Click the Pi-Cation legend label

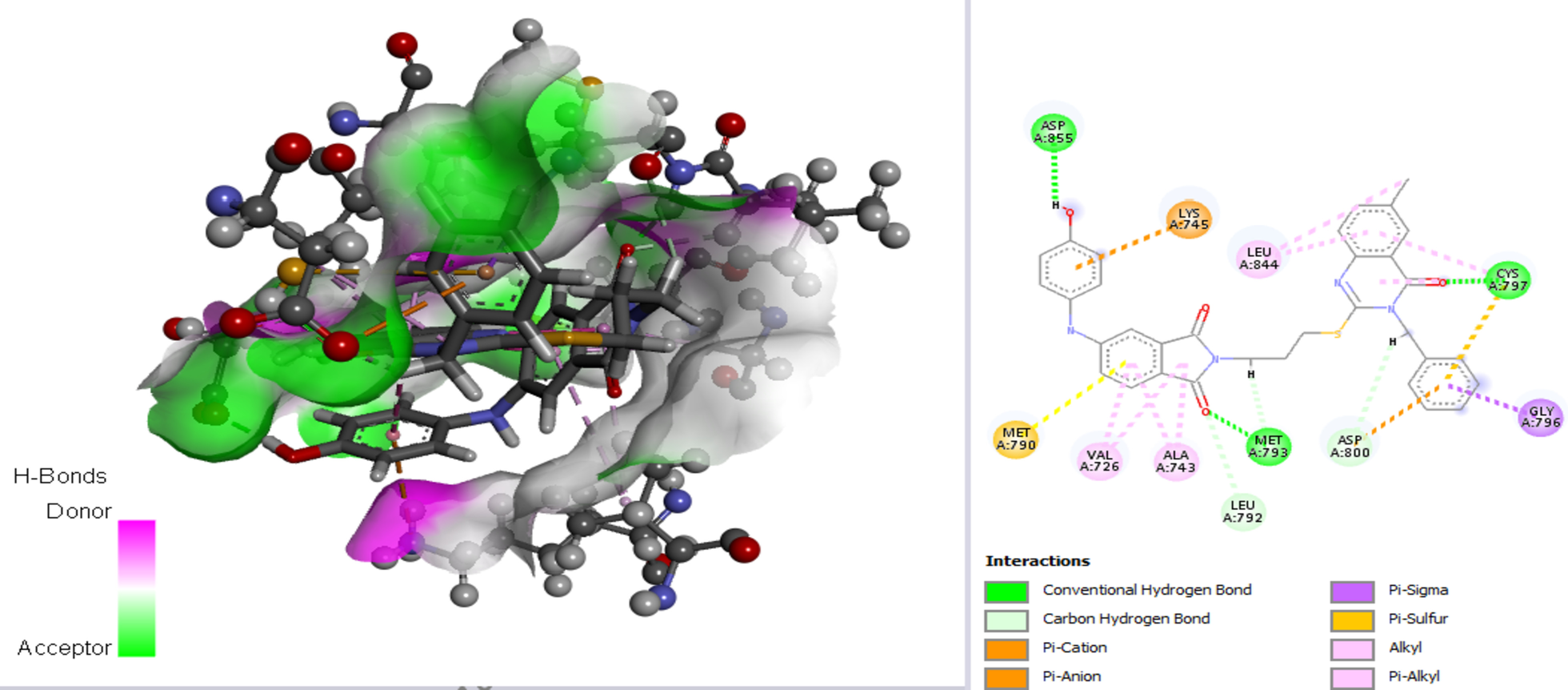[x=1075, y=648]
